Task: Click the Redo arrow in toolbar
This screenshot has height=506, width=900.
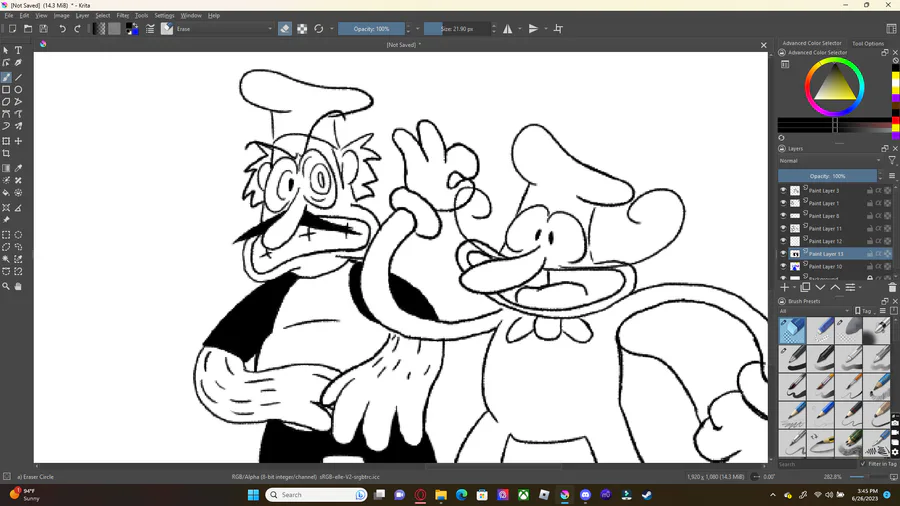Action: 77,29
